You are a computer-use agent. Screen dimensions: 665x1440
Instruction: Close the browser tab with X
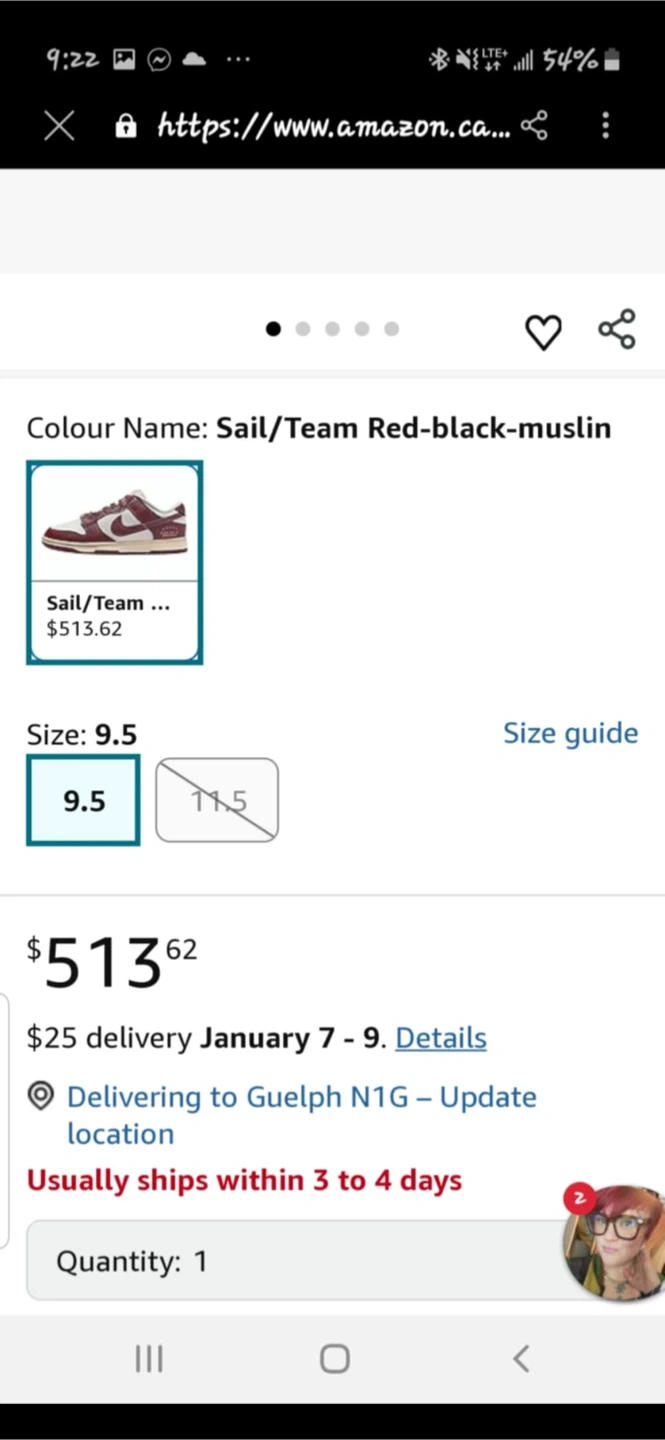click(59, 126)
